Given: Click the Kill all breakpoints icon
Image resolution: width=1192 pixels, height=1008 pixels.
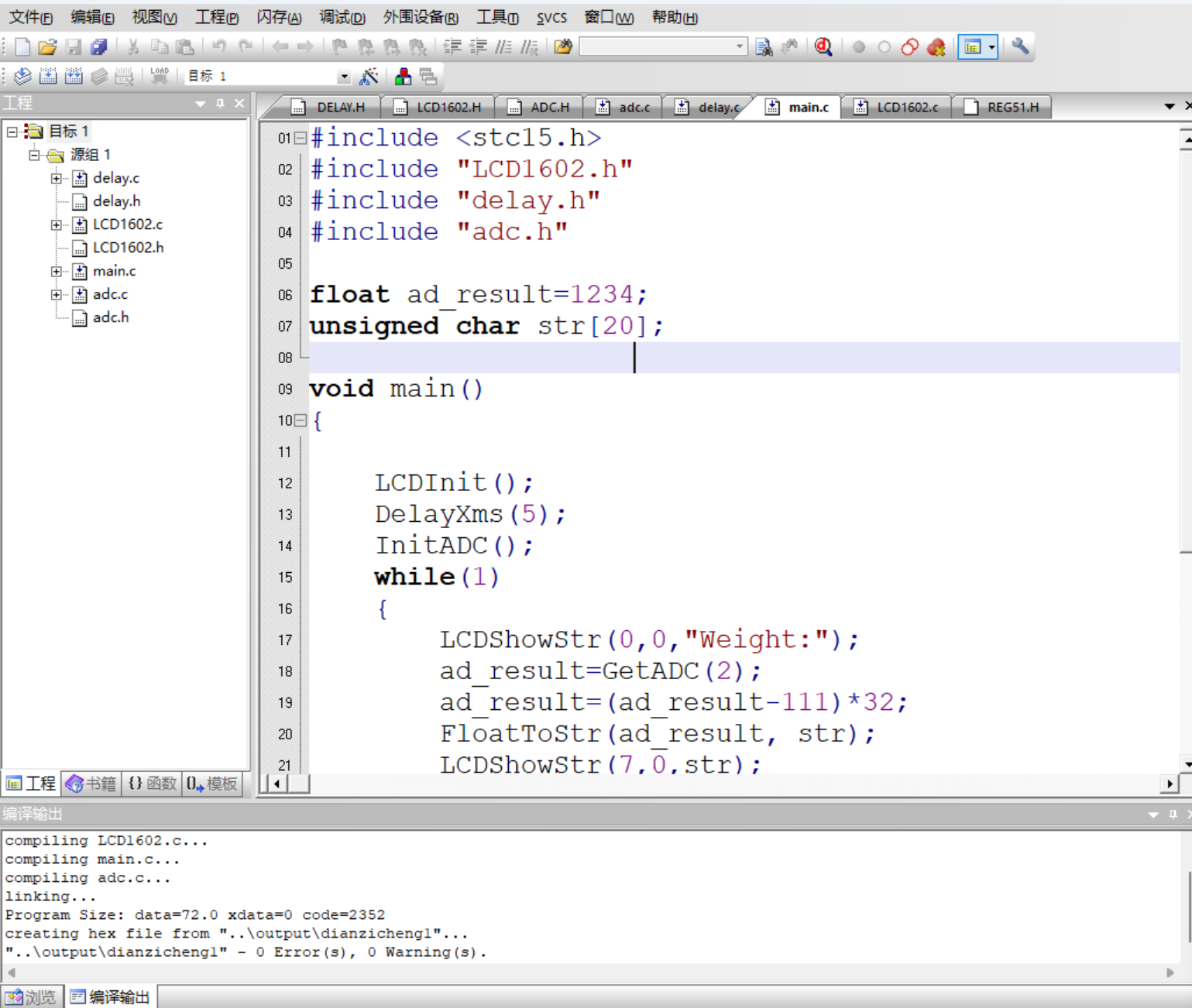Looking at the screenshot, I should pyautogui.click(x=936, y=47).
